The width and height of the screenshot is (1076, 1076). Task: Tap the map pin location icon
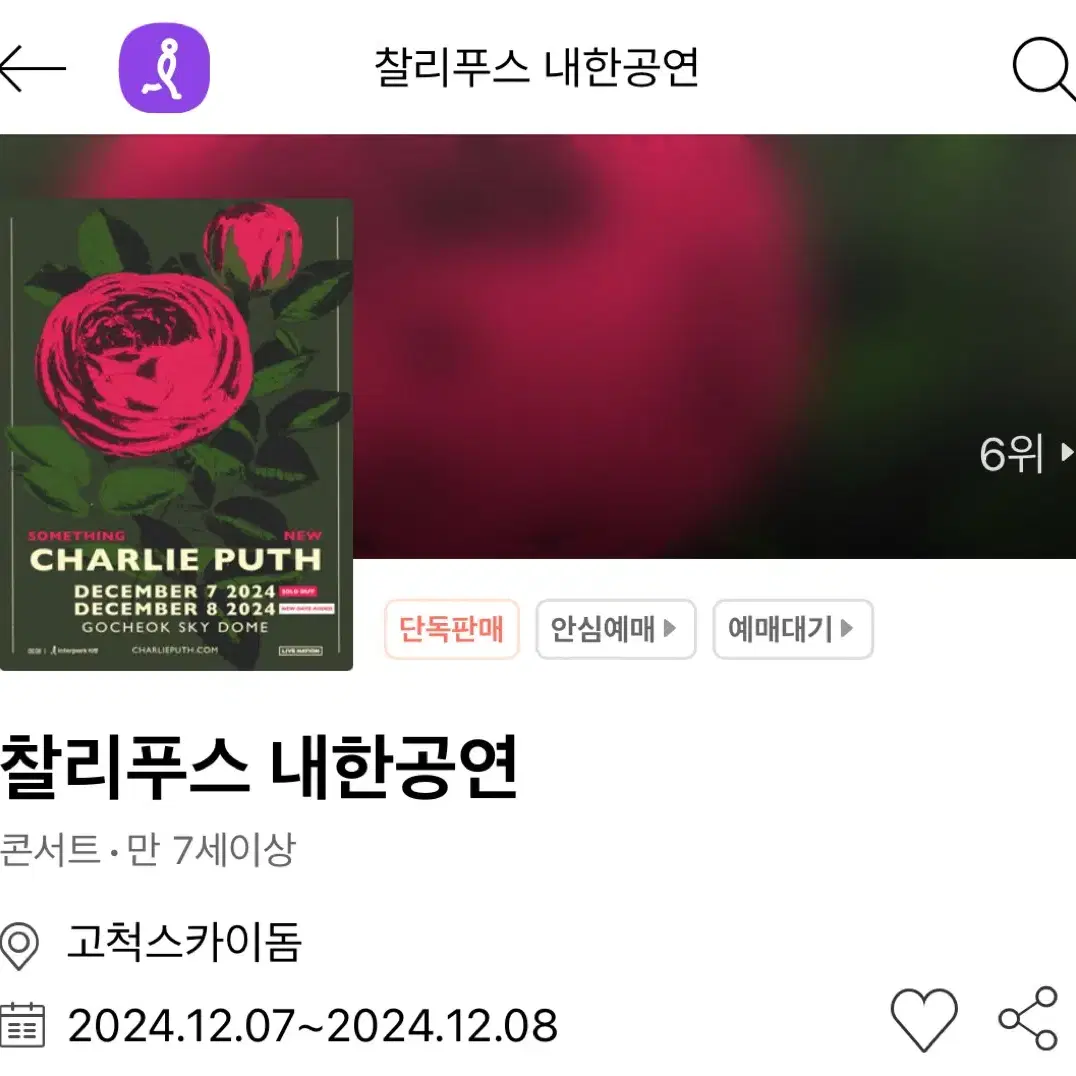pos(19,946)
